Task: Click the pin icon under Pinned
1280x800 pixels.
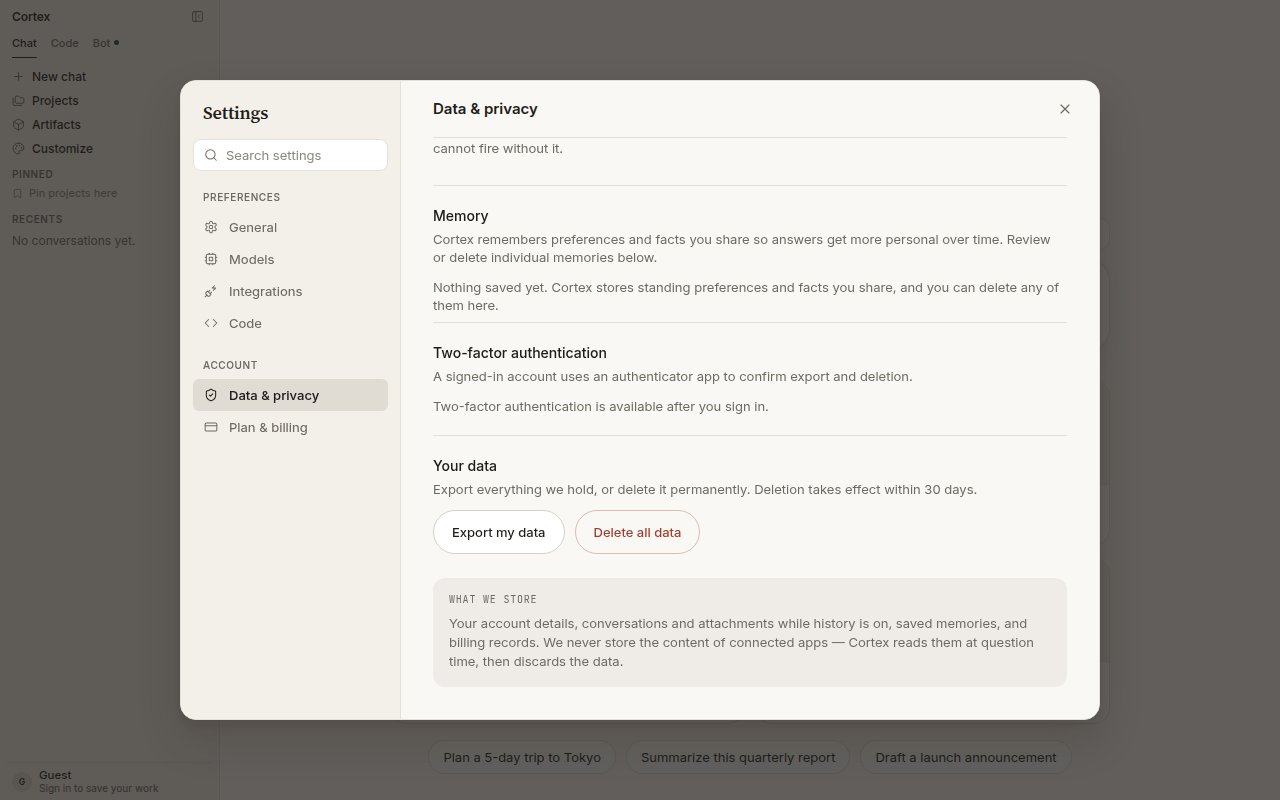Action: click(17, 193)
